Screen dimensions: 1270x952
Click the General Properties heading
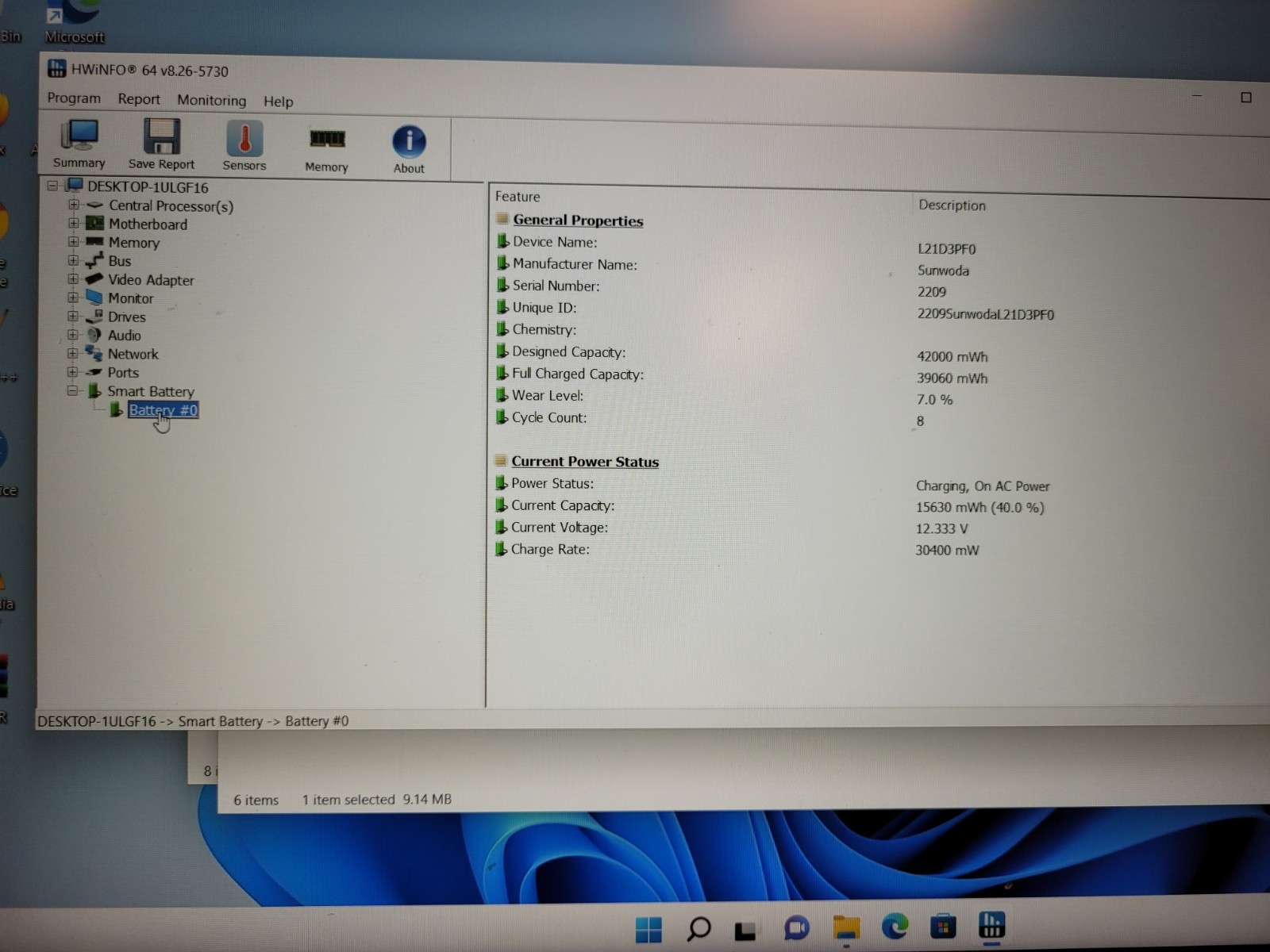(x=578, y=221)
